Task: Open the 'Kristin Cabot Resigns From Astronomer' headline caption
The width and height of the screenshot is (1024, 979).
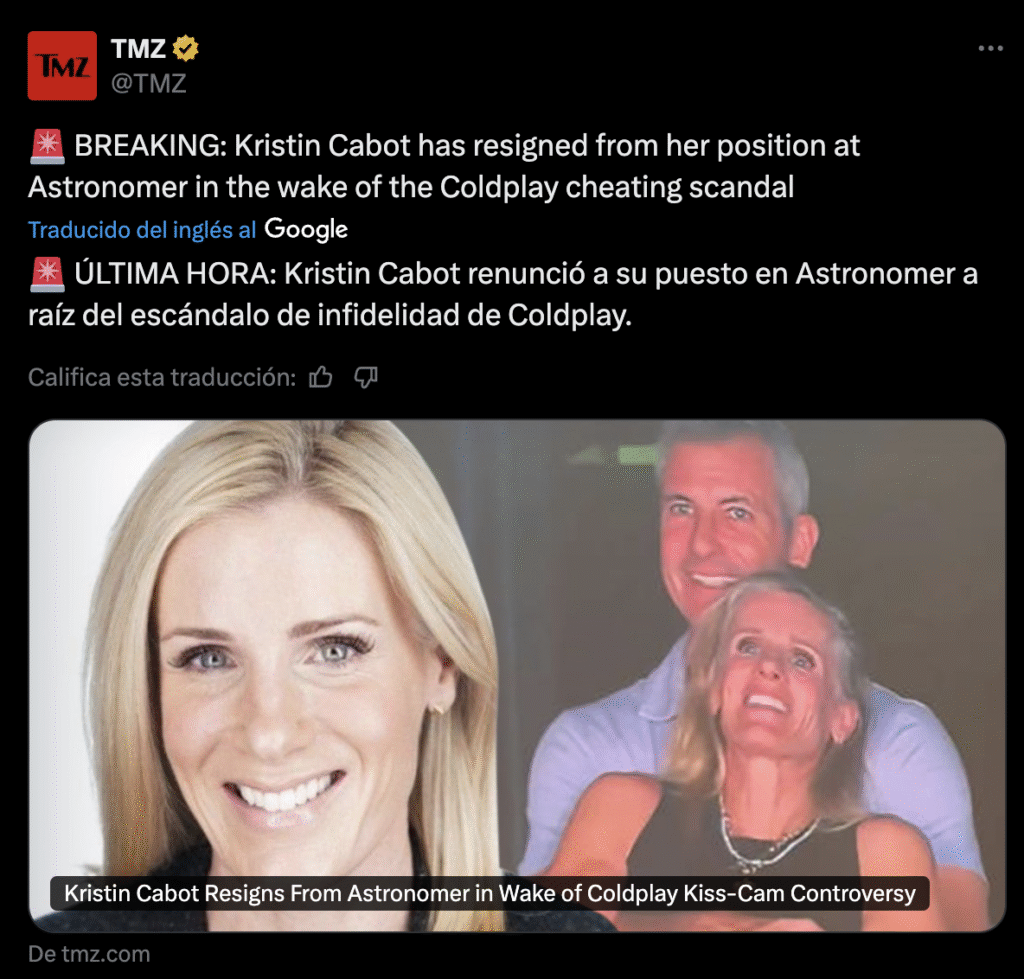Action: coord(490,893)
